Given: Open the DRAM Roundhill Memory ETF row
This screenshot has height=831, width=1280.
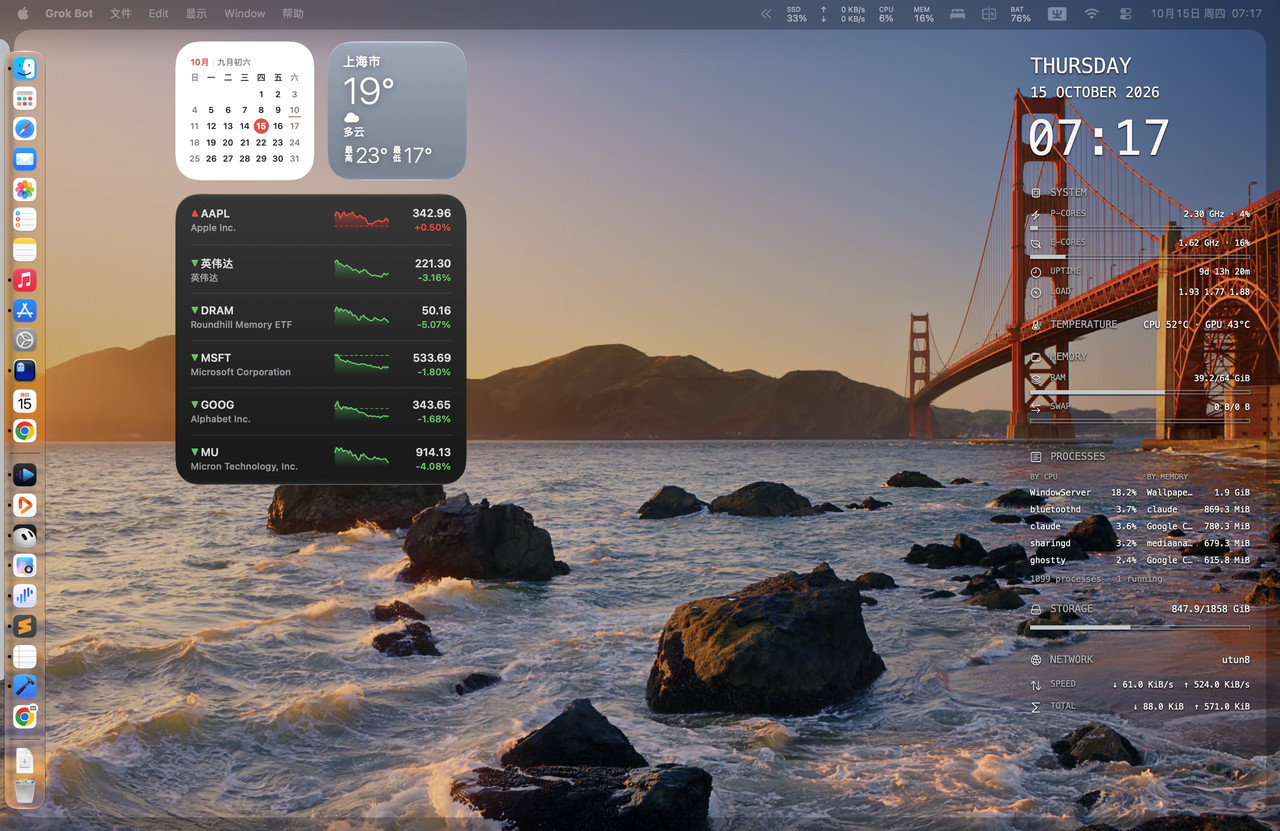Looking at the screenshot, I should [x=321, y=317].
